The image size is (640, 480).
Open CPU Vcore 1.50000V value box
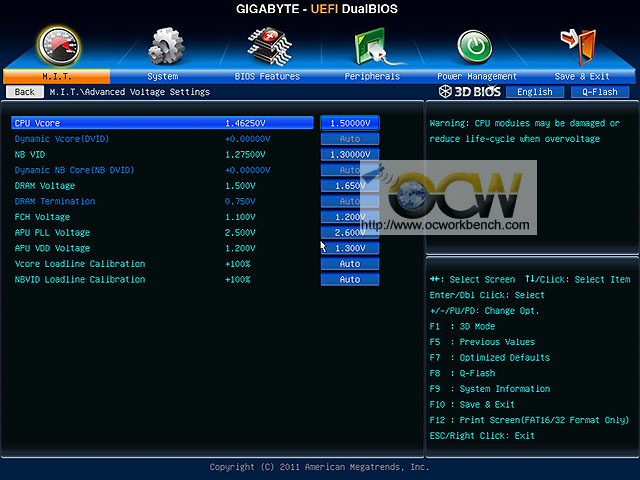(x=350, y=123)
